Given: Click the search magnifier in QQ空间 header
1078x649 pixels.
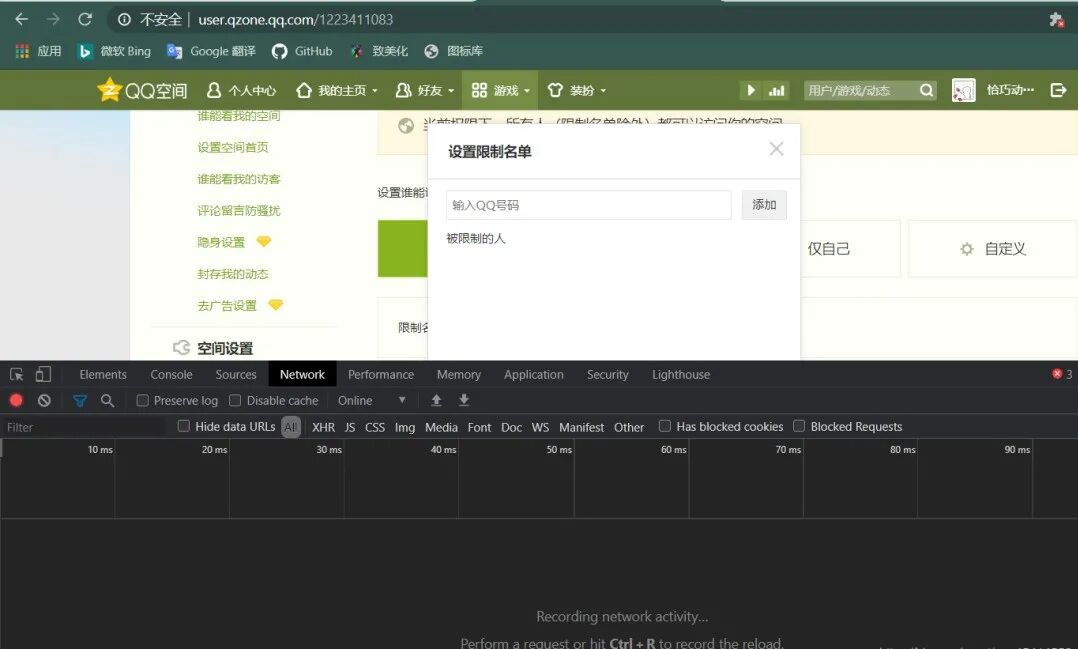Looking at the screenshot, I should (926, 90).
